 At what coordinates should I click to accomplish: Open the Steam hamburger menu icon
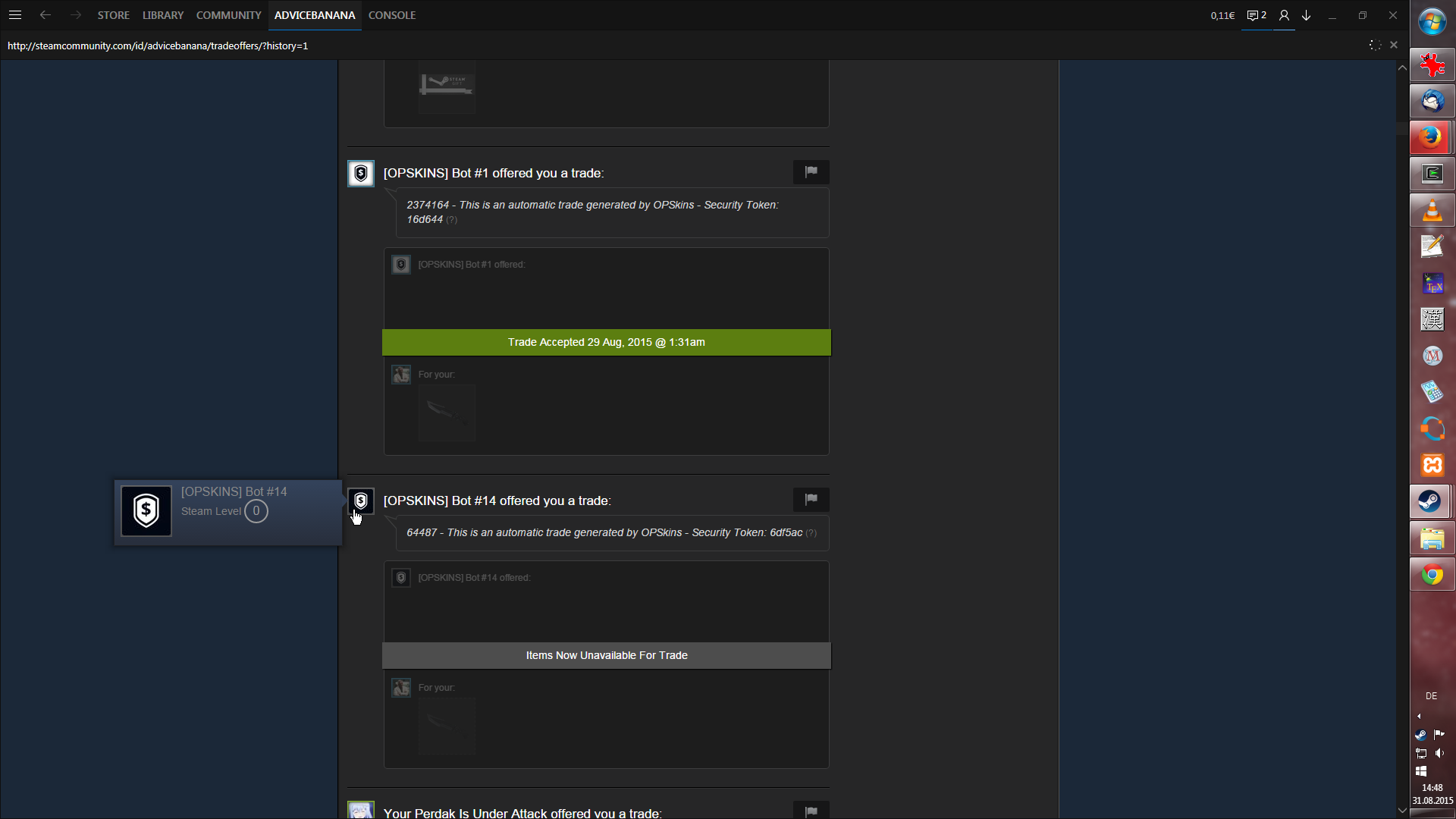pos(15,15)
